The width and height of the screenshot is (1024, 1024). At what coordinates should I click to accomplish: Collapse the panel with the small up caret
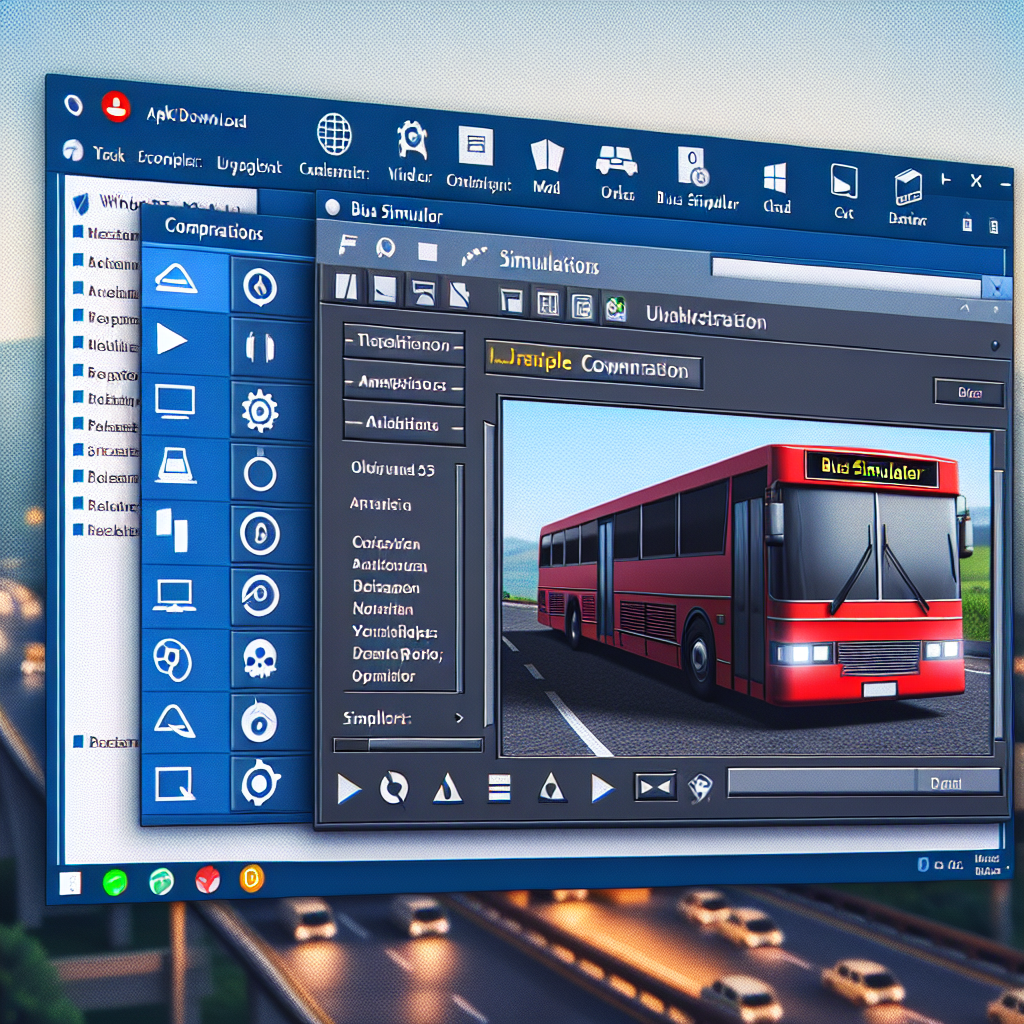pos(965,308)
